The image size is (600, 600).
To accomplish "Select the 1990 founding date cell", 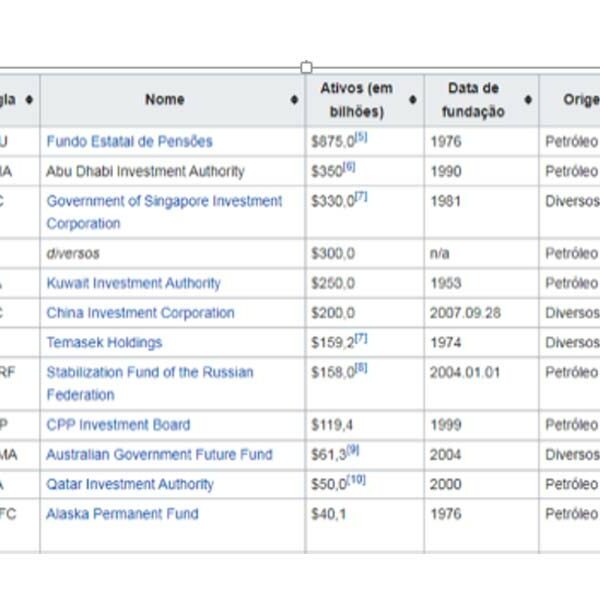I will 481,171.
